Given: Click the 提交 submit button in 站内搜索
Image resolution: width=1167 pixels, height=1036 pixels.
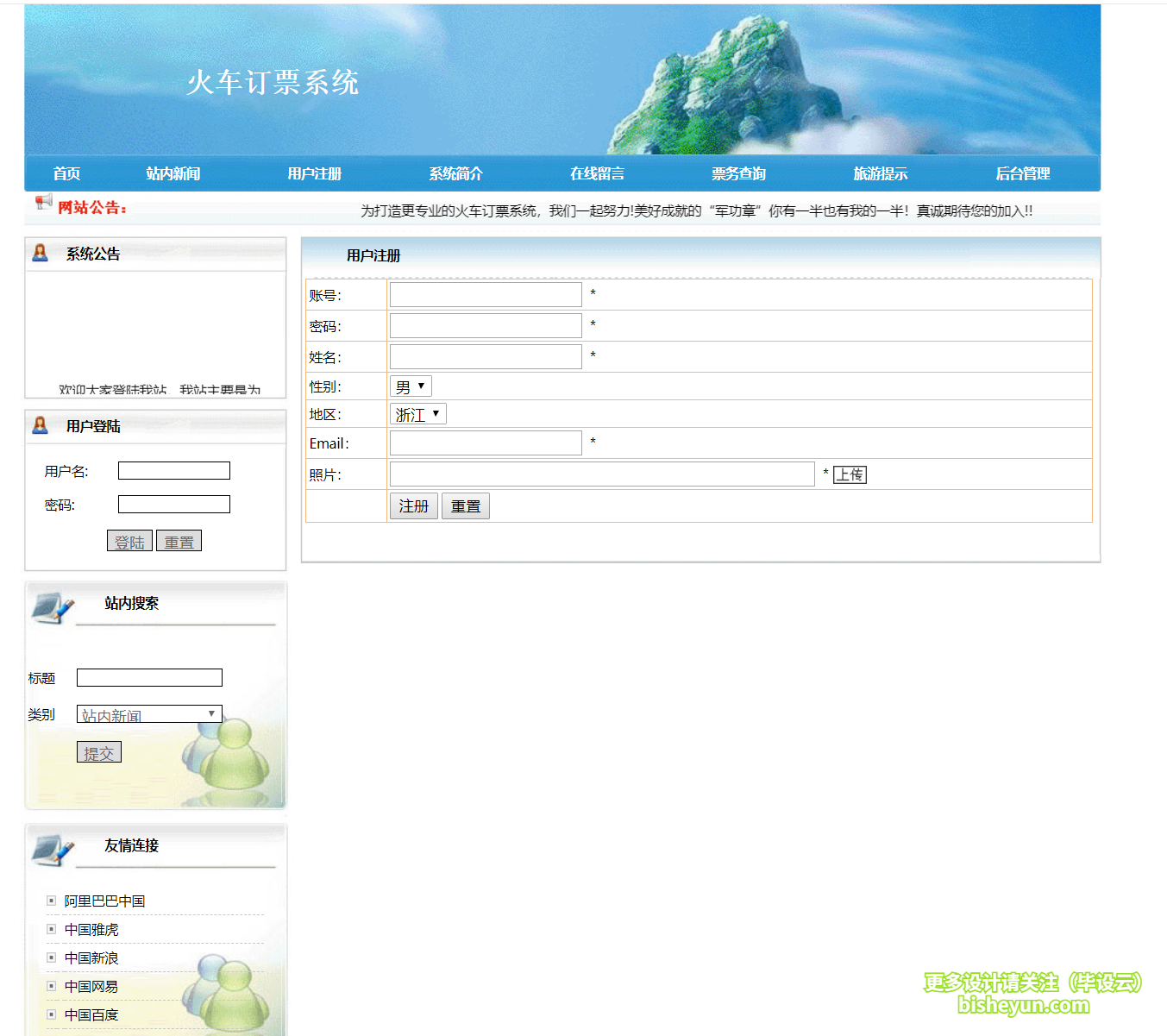Looking at the screenshot, I should pos(98,751).
